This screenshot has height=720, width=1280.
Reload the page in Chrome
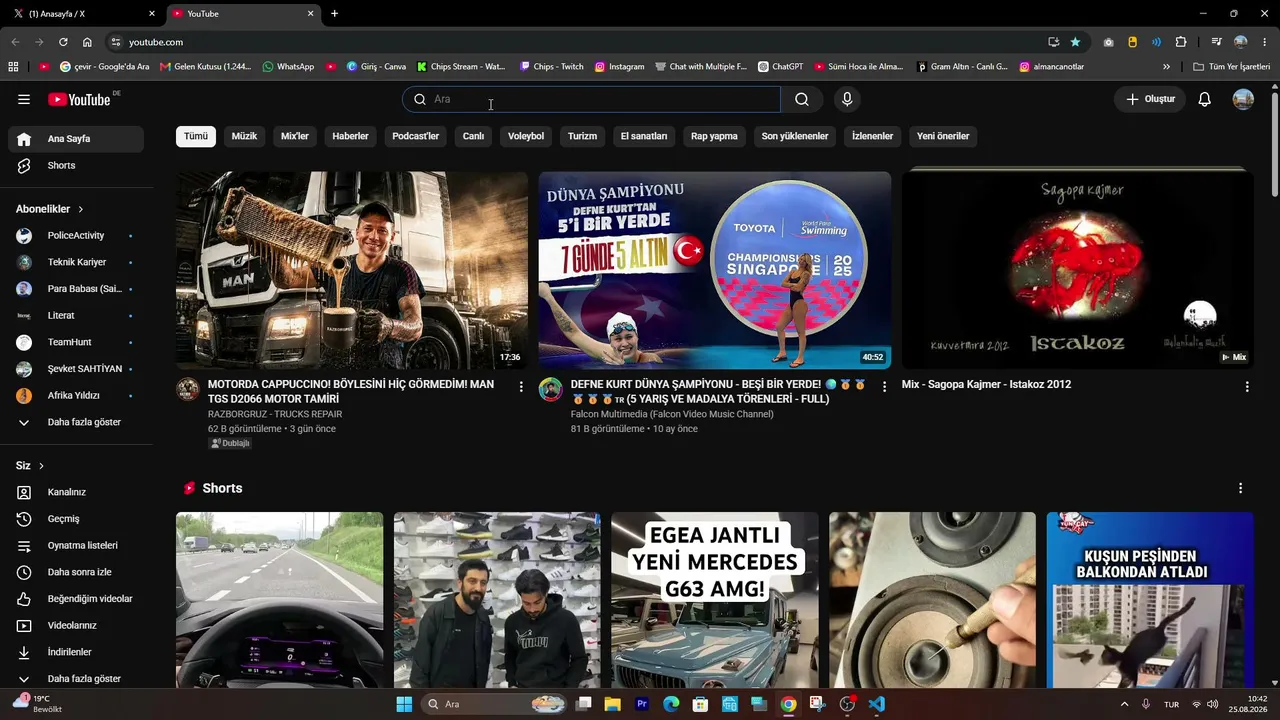point(63,42)
